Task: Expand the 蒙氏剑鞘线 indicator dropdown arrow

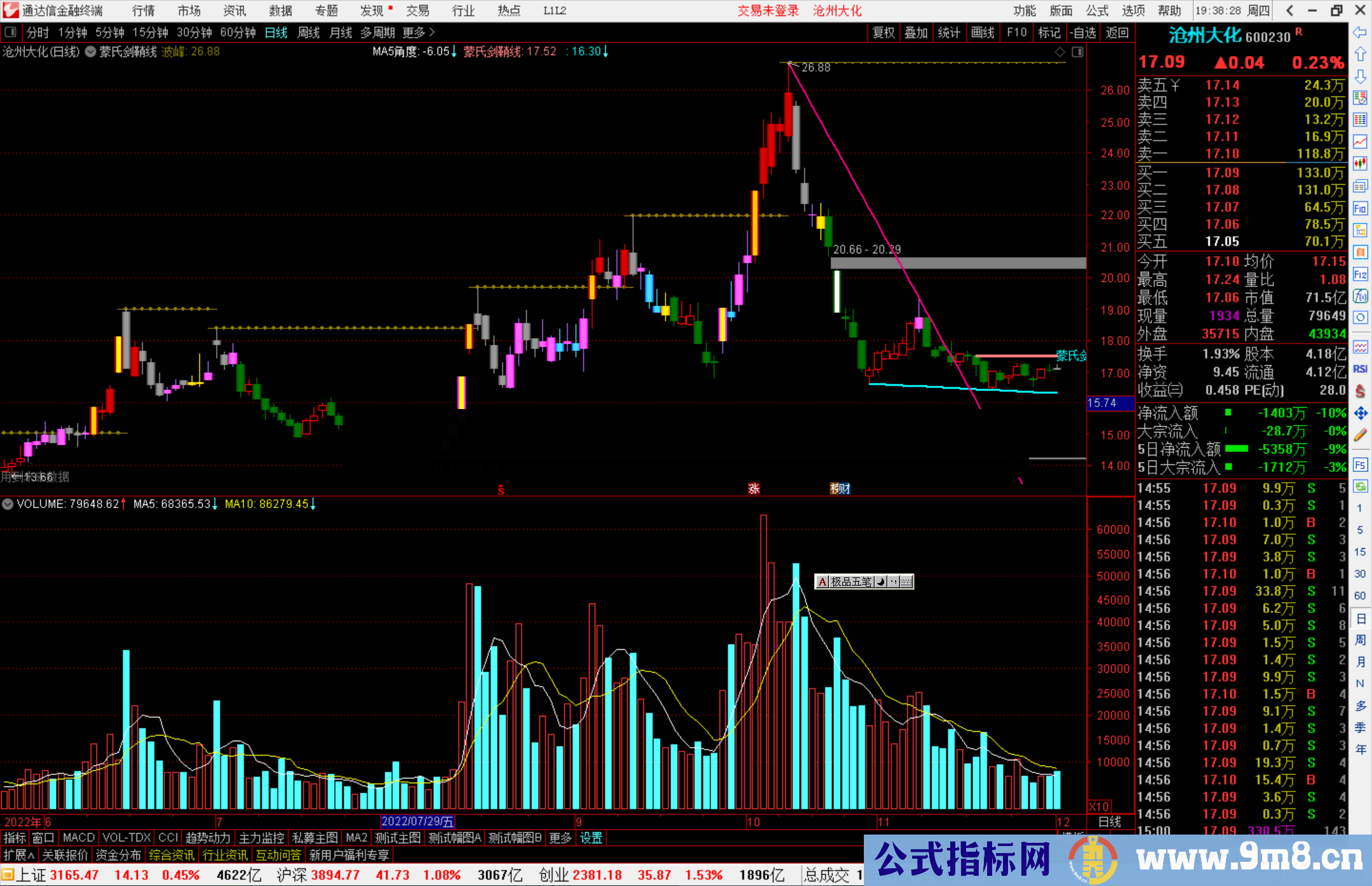Action: pos(90,52)
